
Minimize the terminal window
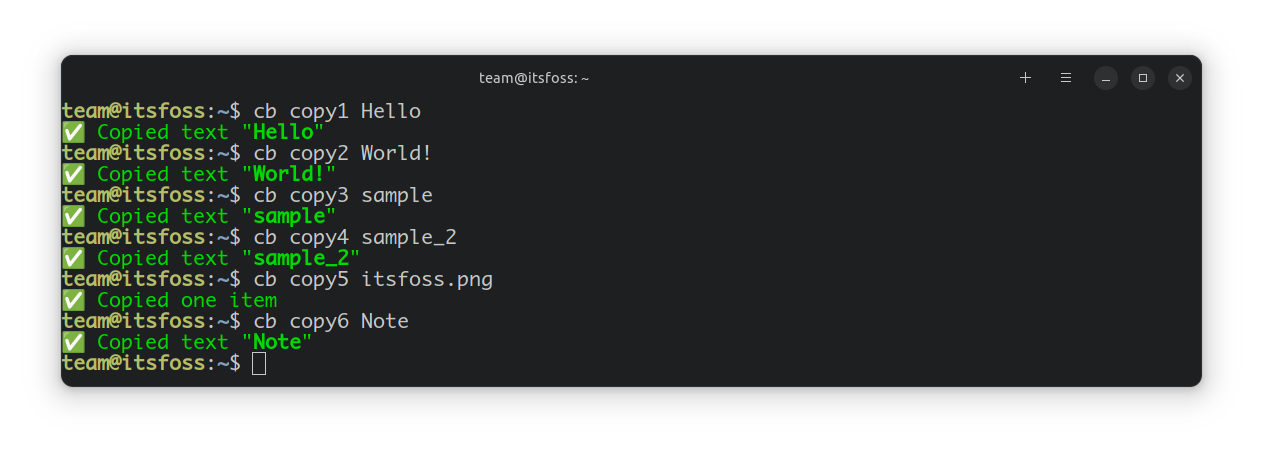coord(1105,78)
